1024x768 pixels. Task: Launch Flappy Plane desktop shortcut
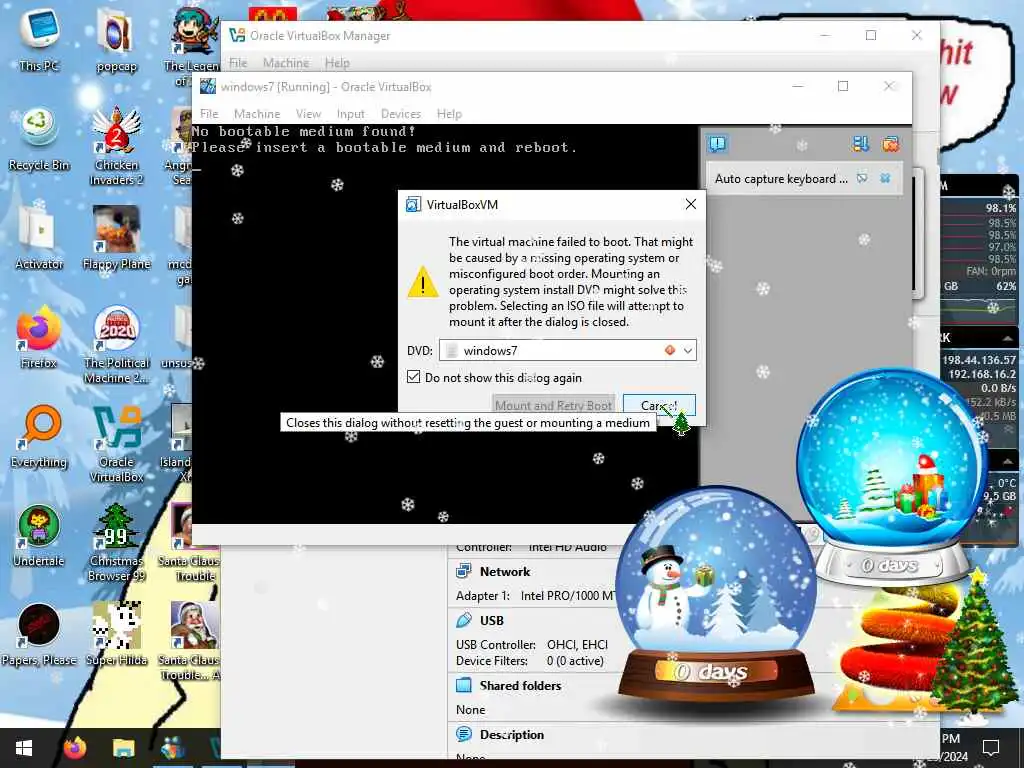[x=116, y=238]
